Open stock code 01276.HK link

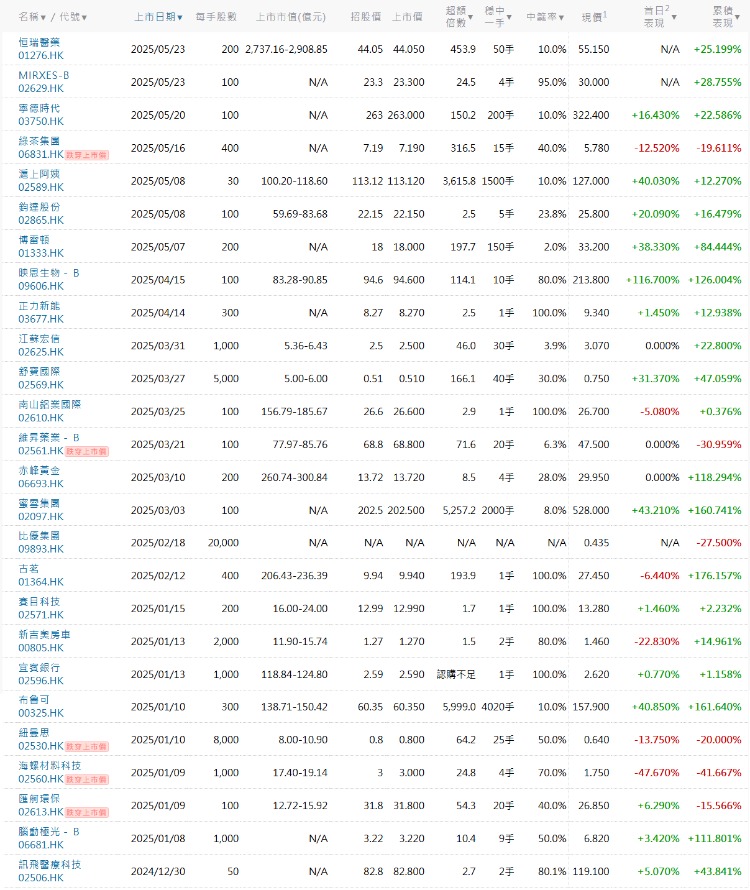[40, 55]
